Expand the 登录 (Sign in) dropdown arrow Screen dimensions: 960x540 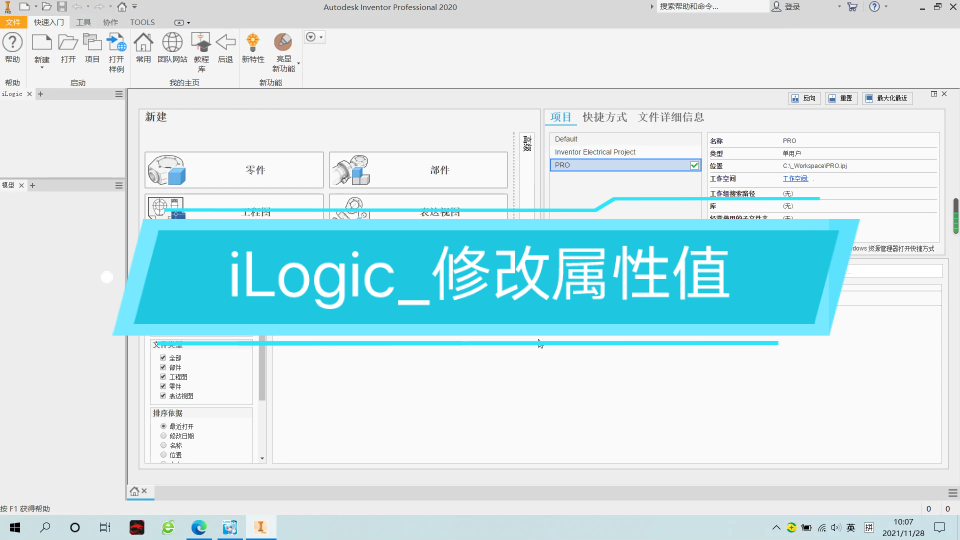839,7
